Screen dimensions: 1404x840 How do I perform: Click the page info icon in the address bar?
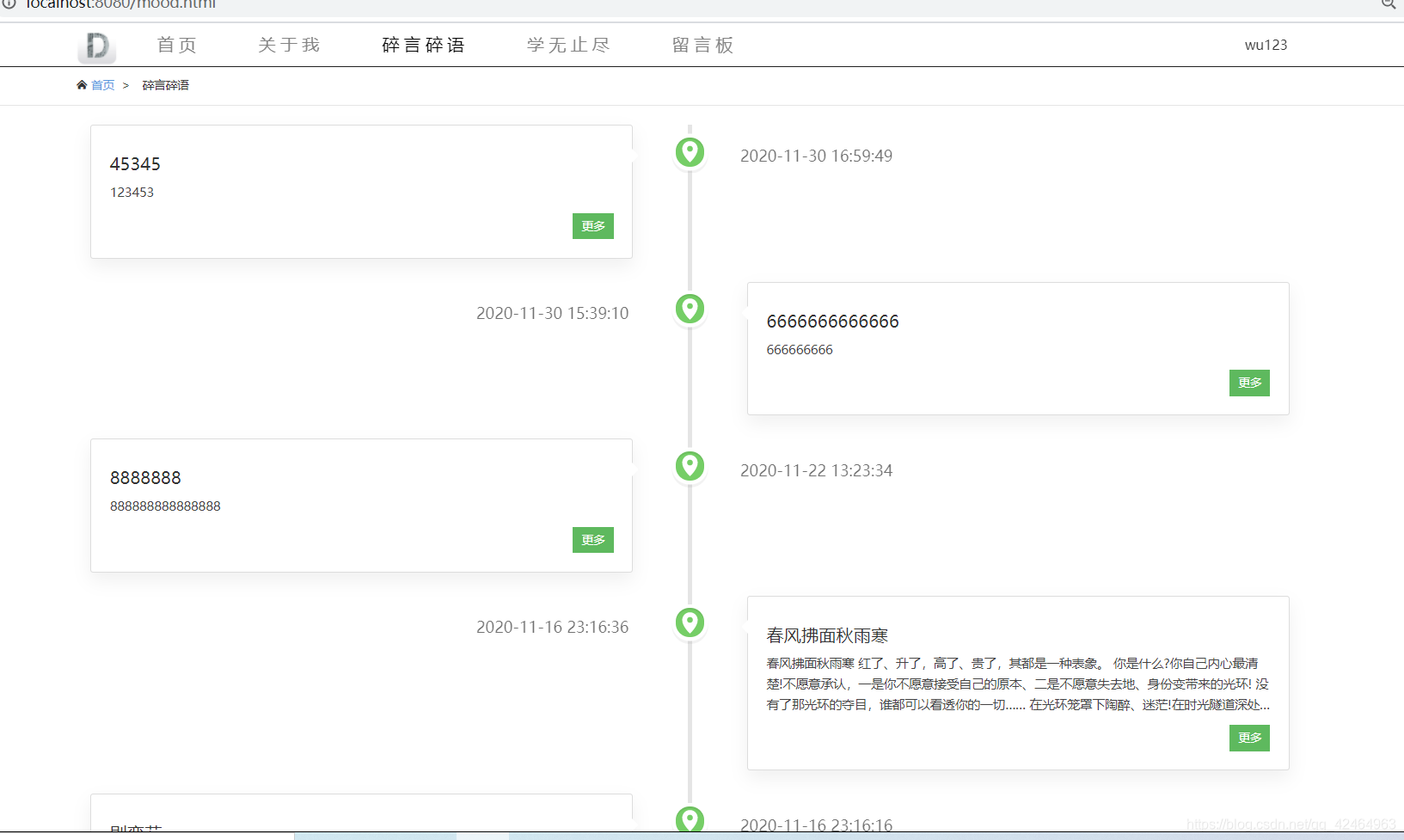pos(9,4)
